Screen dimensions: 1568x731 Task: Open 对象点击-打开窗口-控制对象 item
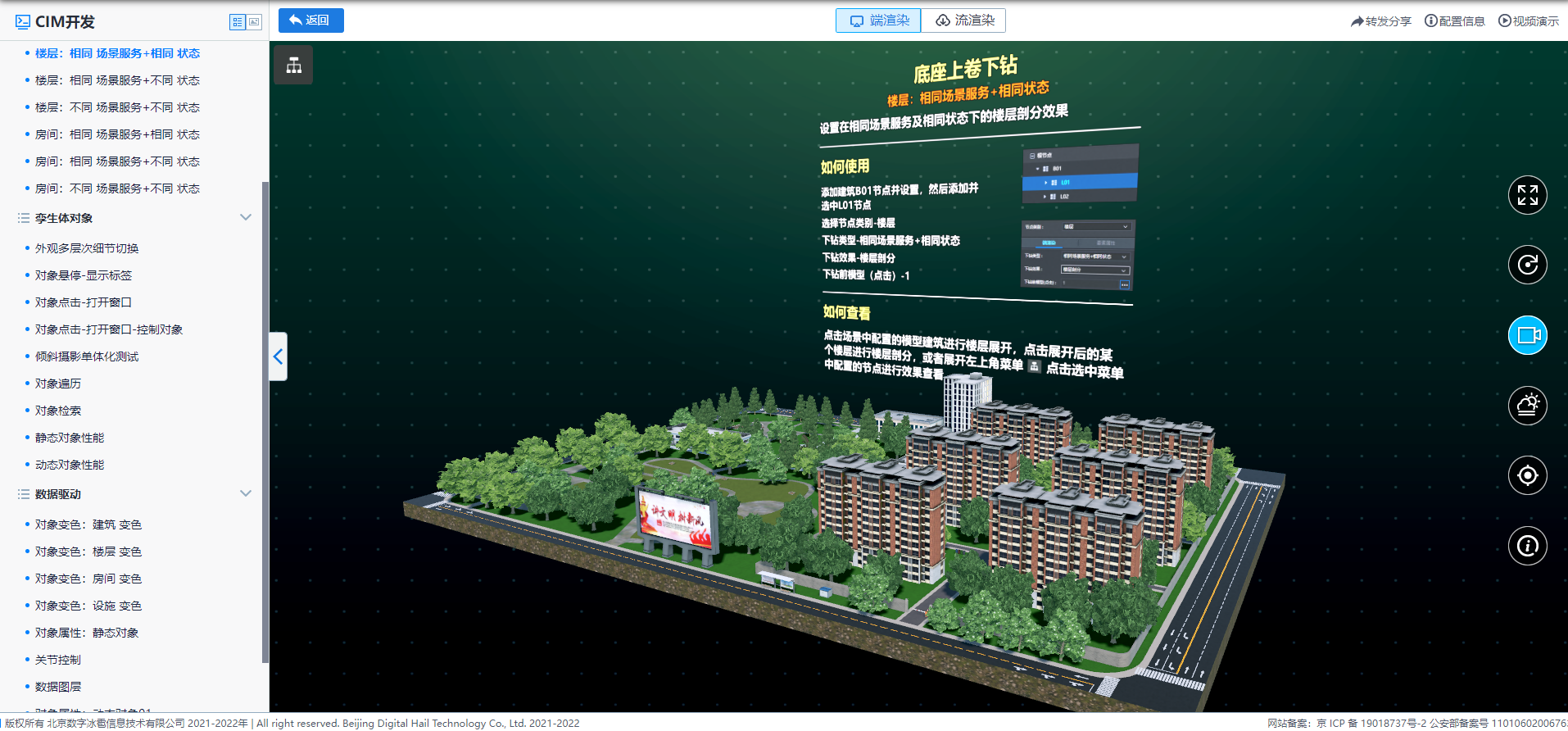[109, 329]
